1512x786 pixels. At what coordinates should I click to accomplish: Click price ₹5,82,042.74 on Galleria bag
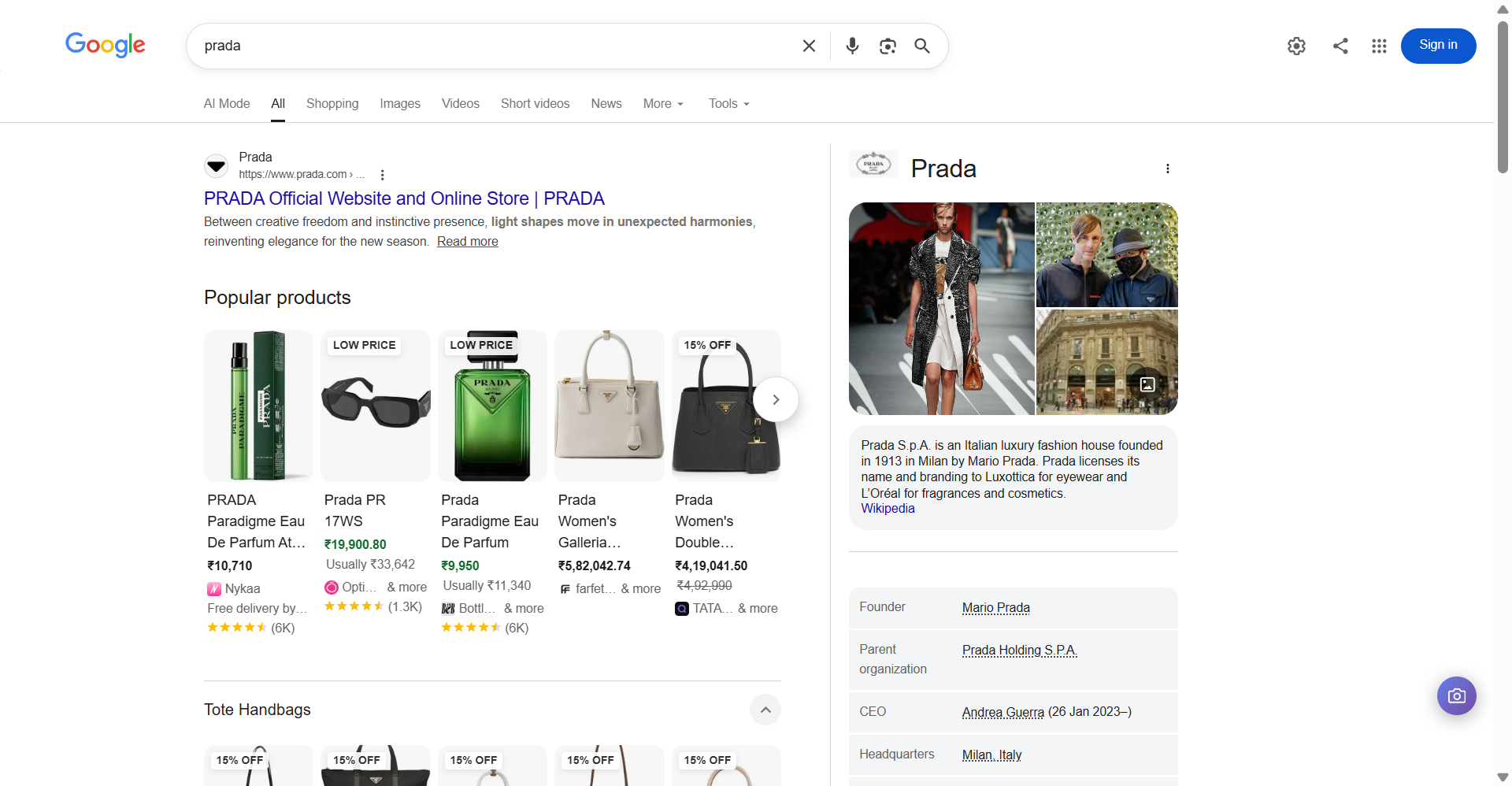tap(595, 566)
